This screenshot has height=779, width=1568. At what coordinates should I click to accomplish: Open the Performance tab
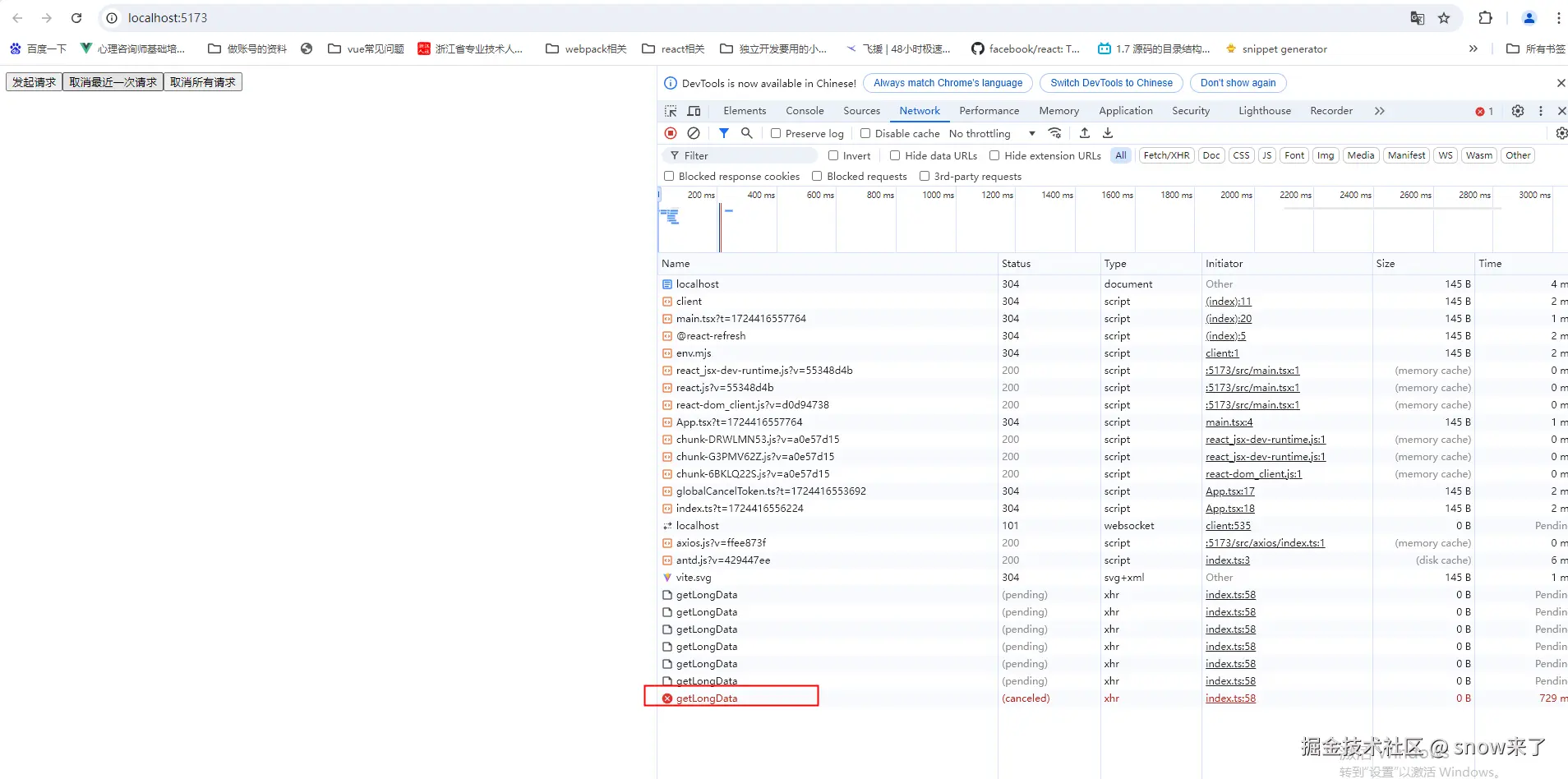point(989,111)
